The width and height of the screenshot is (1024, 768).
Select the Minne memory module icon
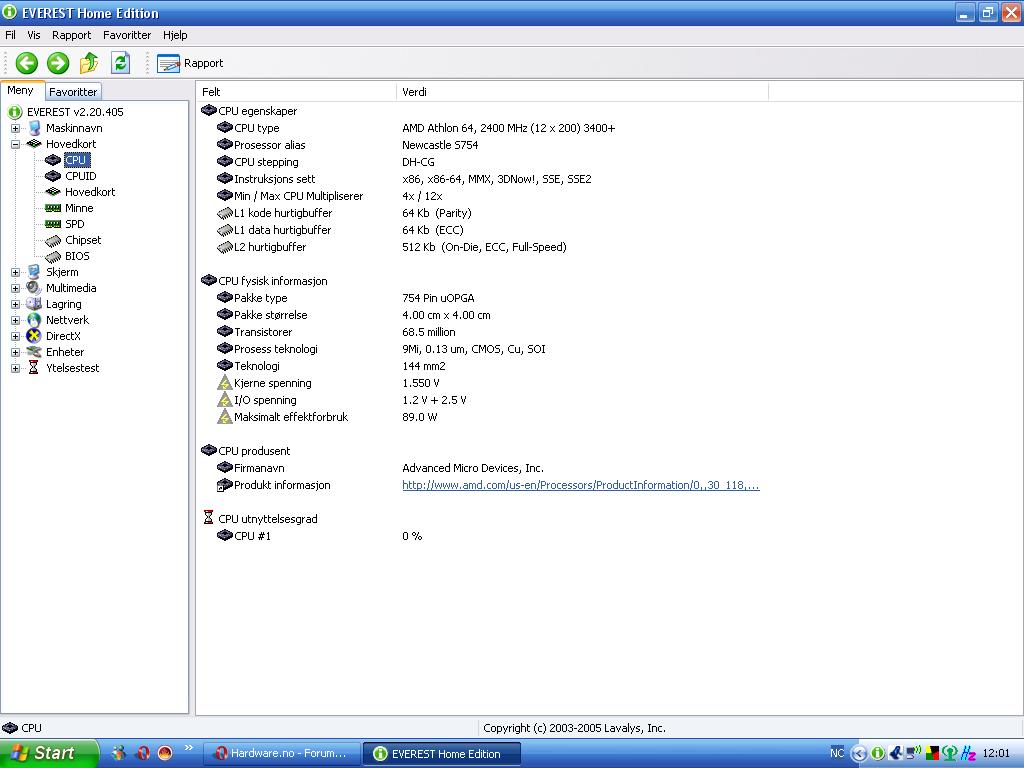(x=53, y=208)
